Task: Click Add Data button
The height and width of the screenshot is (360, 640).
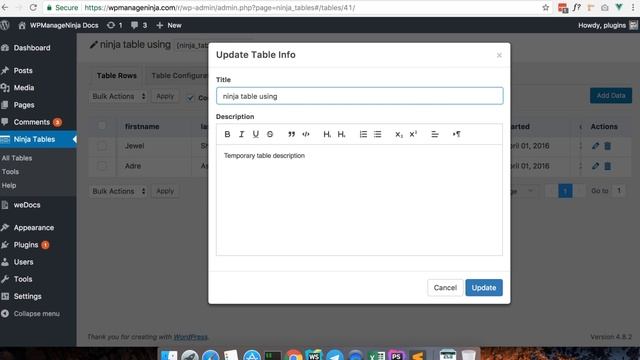Action: [x=611, y=96]
